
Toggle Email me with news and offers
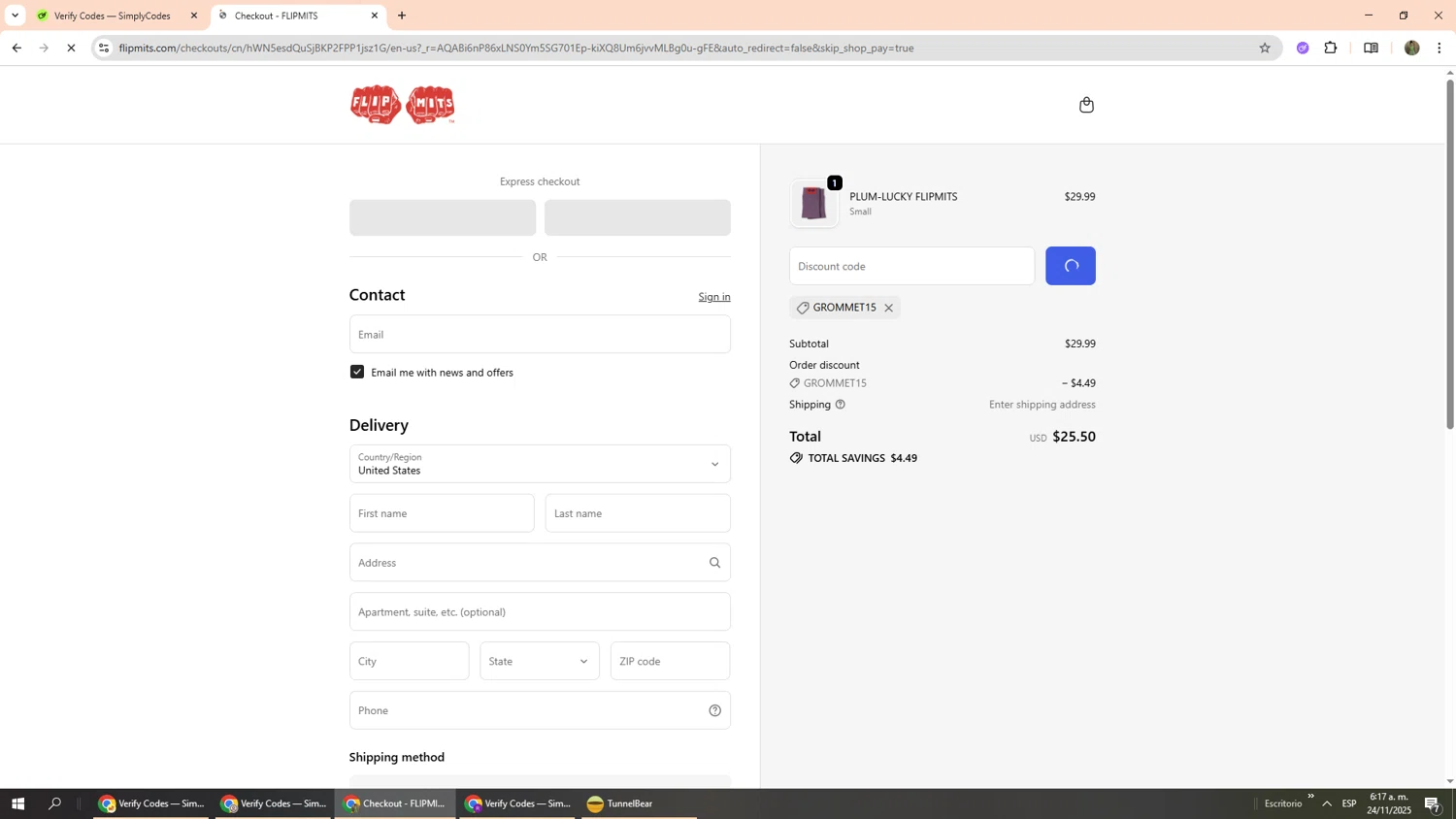pos(357,372)
